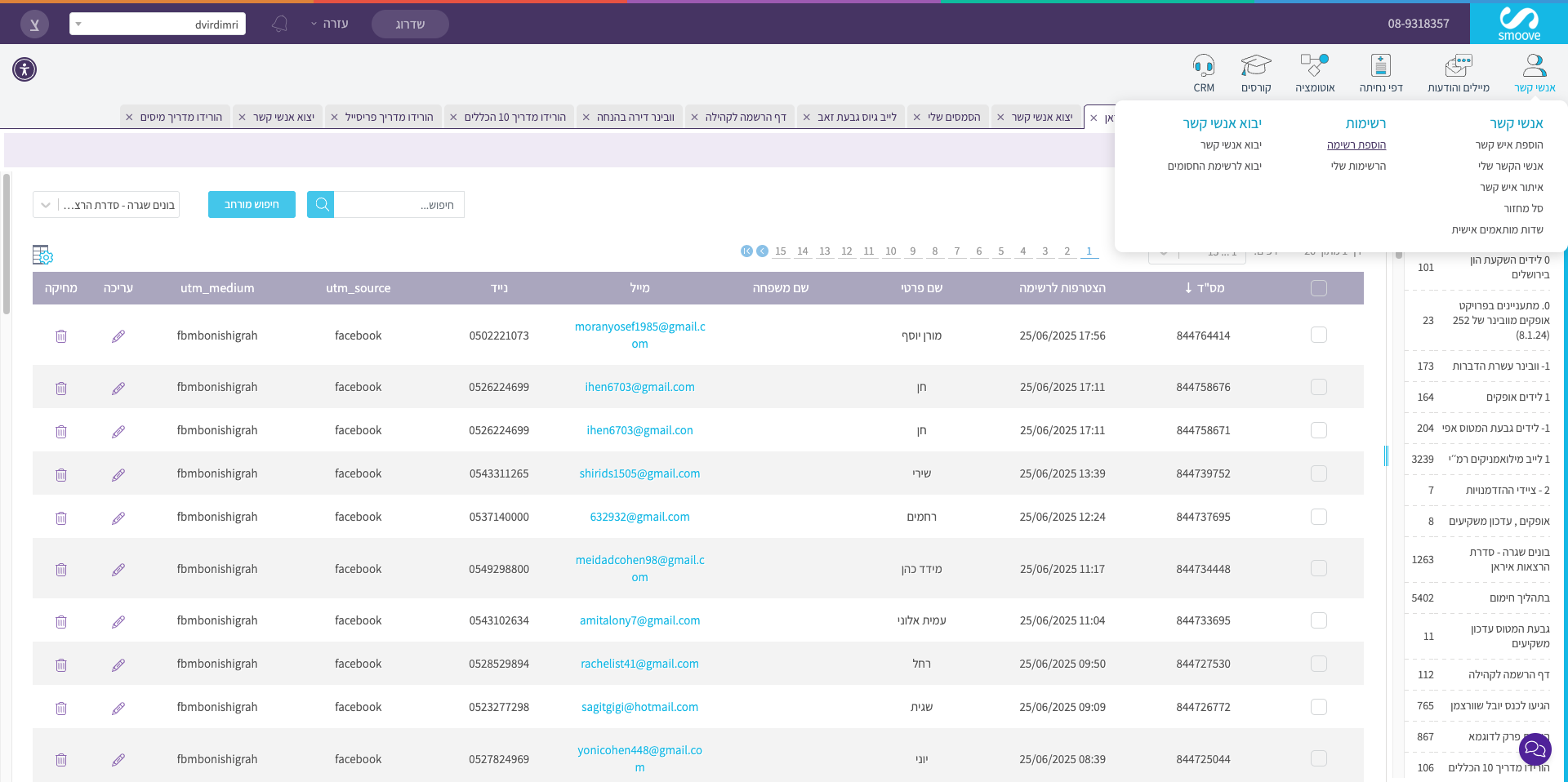Switch to the לייב גיוס גבעת זאר tab
Viewport: 1568px width, 782px height.
click(850, 118)
